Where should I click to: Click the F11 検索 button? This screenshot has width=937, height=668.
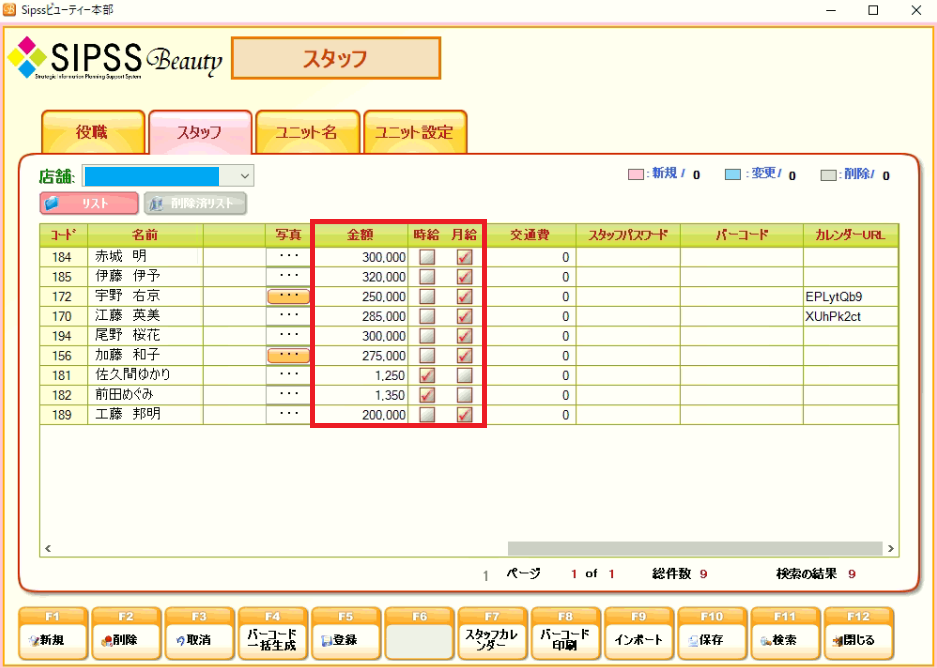pos(785,633)
